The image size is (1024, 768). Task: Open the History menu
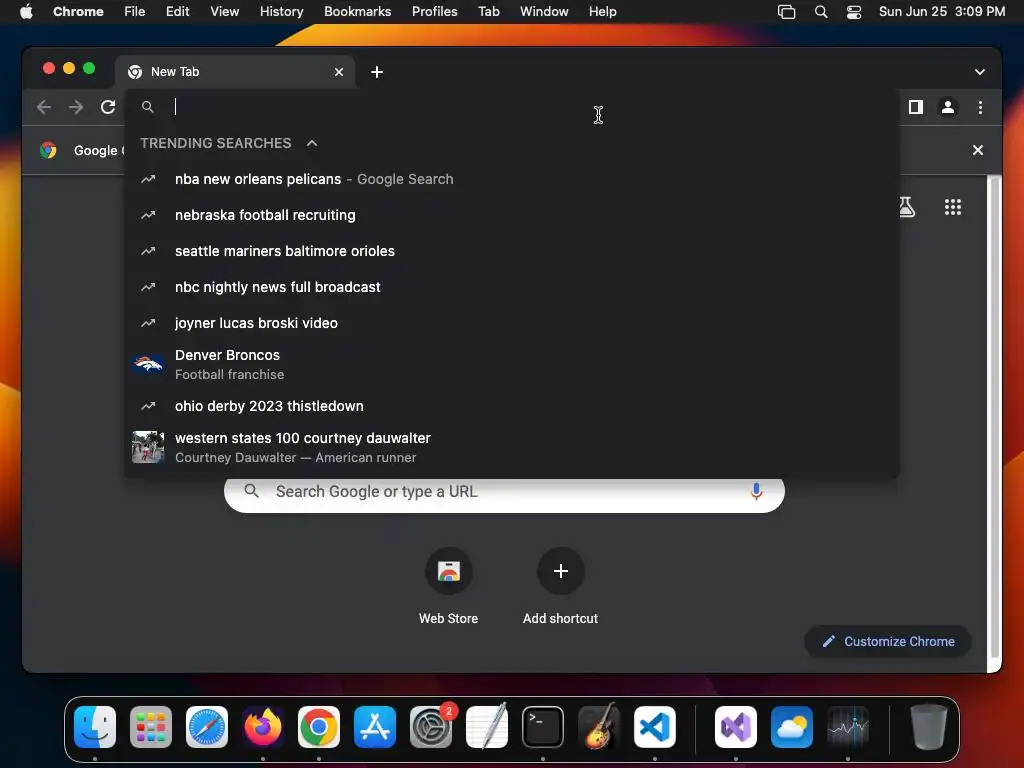pos(281,11)
